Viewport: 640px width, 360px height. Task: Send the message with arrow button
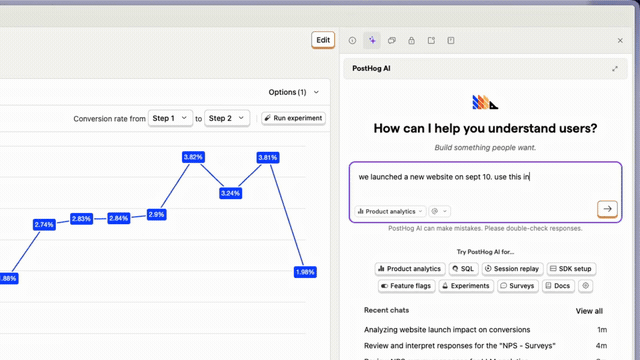[x=607, y=209]
